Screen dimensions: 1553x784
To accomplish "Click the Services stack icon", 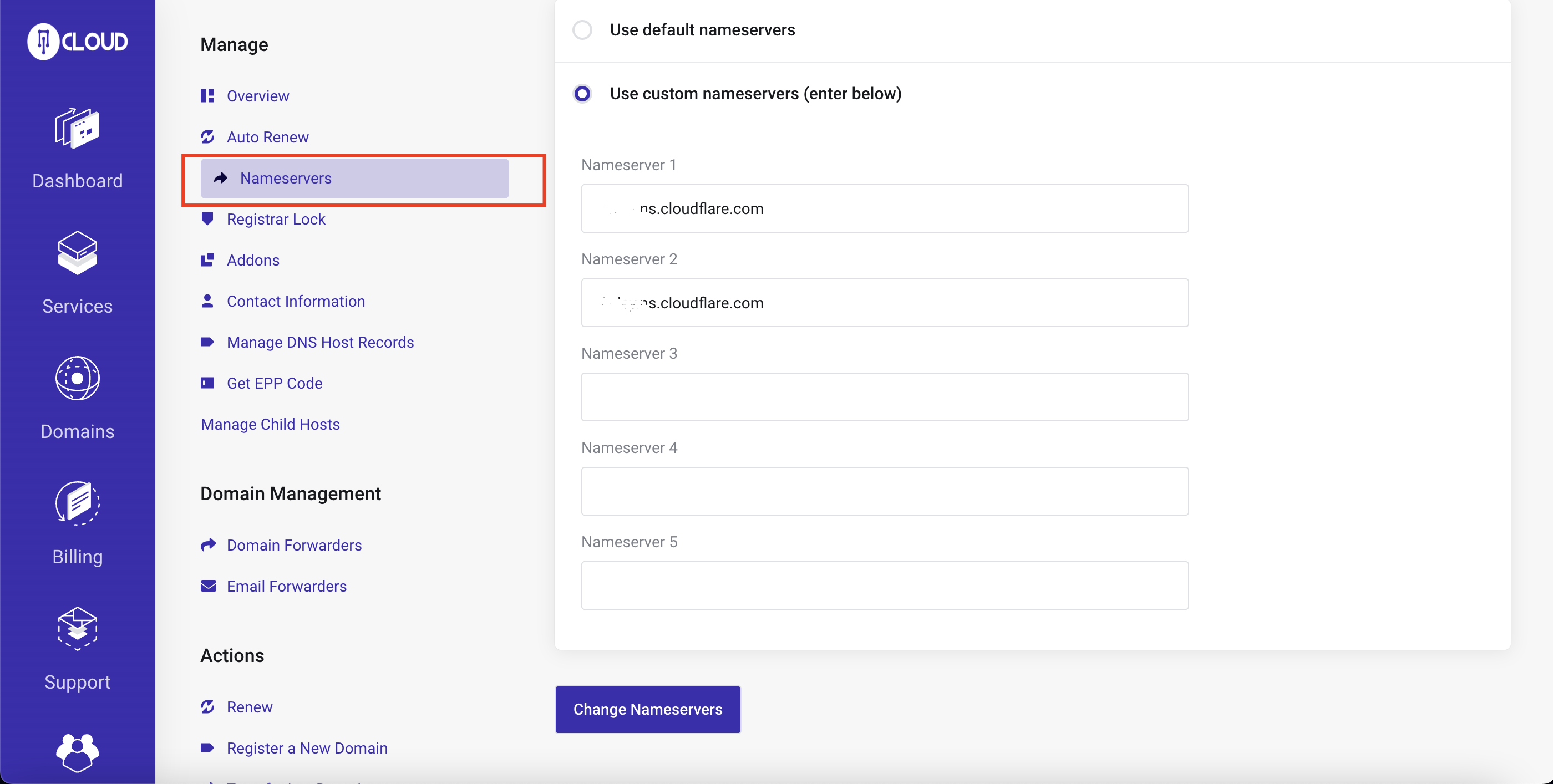I will tap(77, 252).
